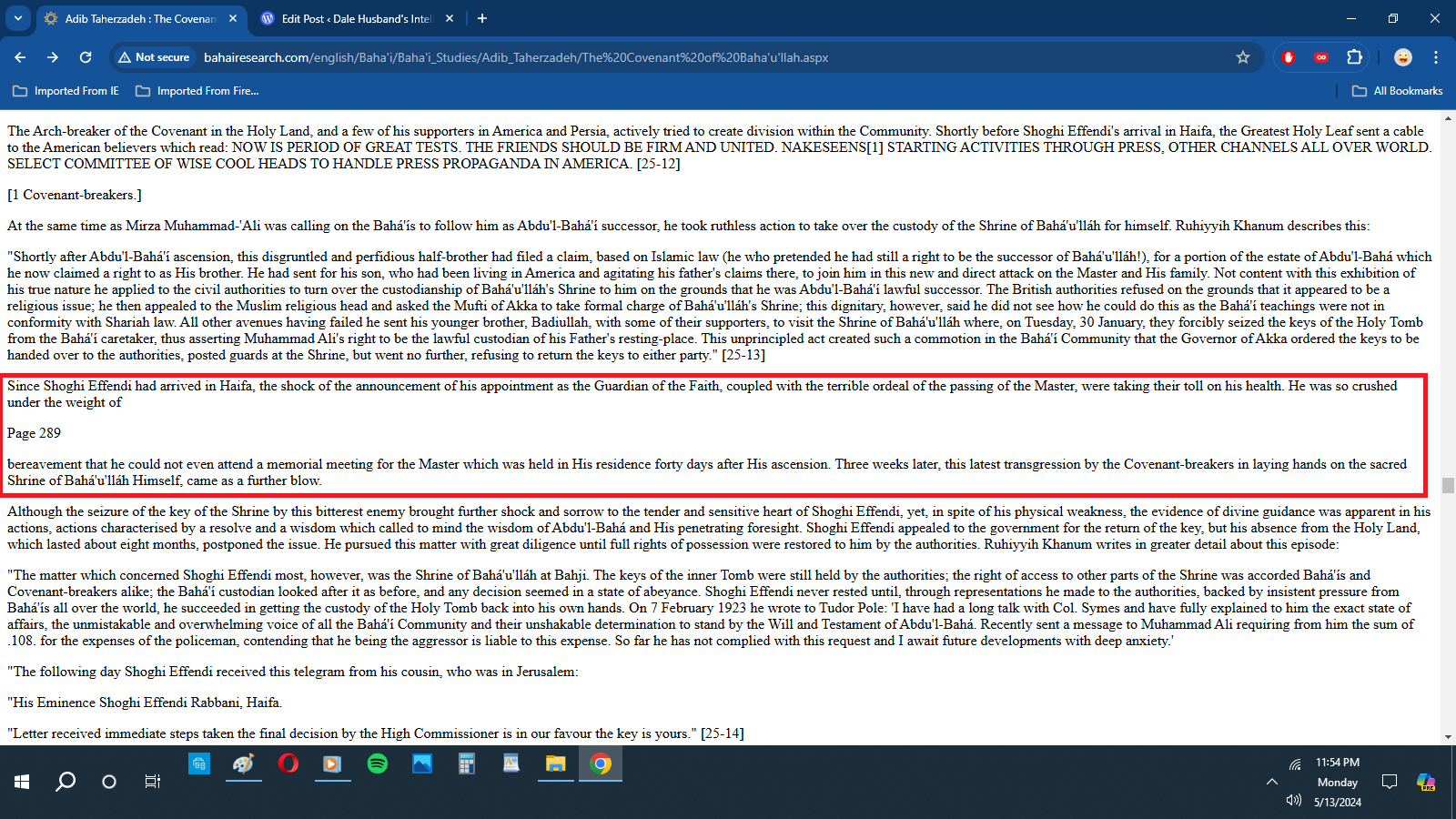Image resolution: width=1456 pixels, height=819 pixels.
Task: Reload the current page
Action: (86, 57)
